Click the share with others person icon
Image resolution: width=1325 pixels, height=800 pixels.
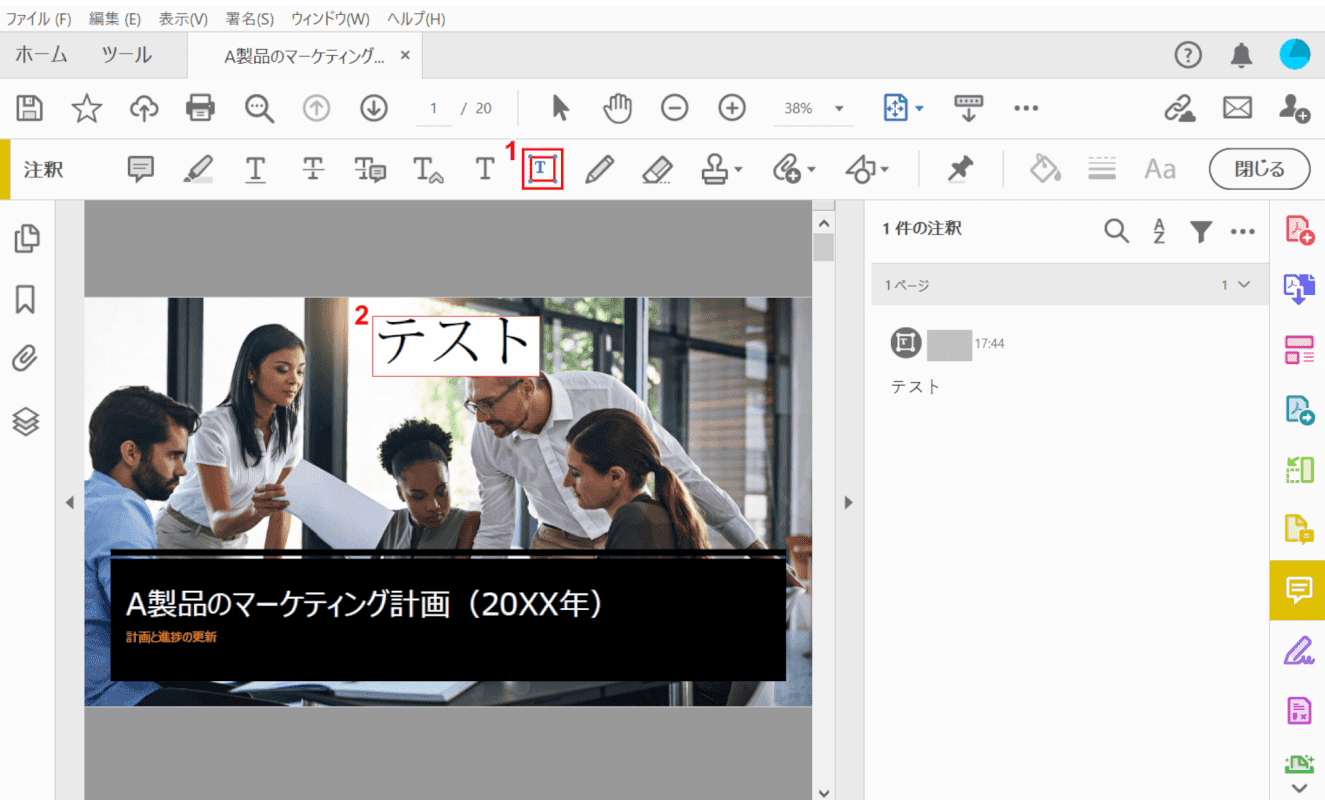1295,108
